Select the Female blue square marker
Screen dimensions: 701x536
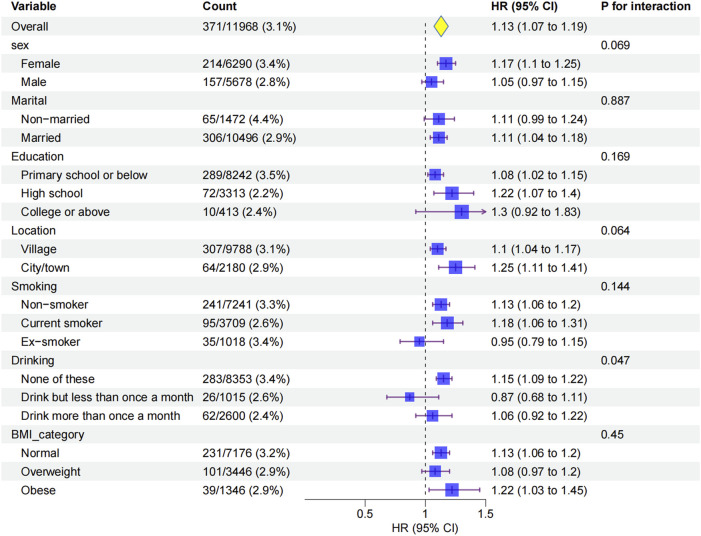point(446,64)
